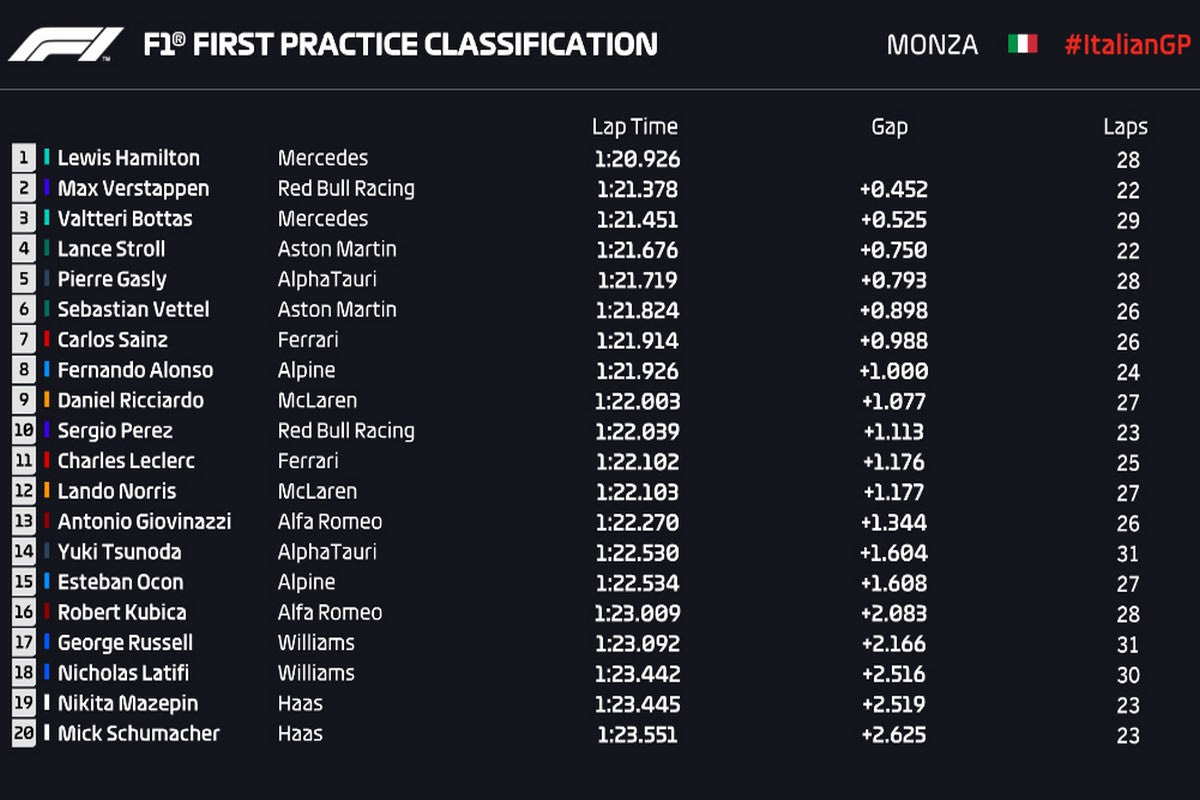This screenshot has height=800, width=1200.
Task: Click the Italian flag icon
Action: pyautogui.click(x=1022, y=45)
